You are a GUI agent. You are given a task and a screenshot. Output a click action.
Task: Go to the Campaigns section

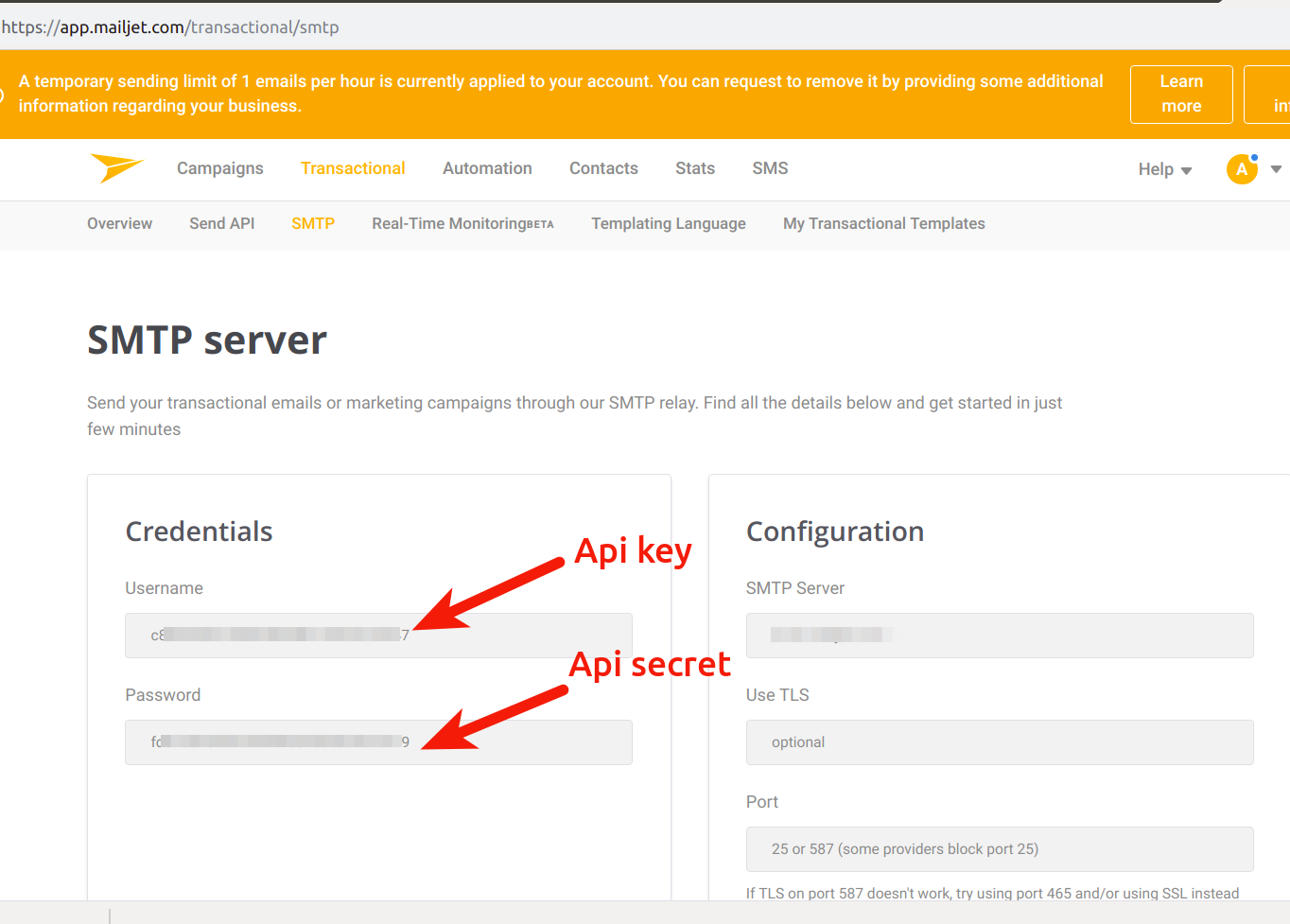(x=220, y=168)
